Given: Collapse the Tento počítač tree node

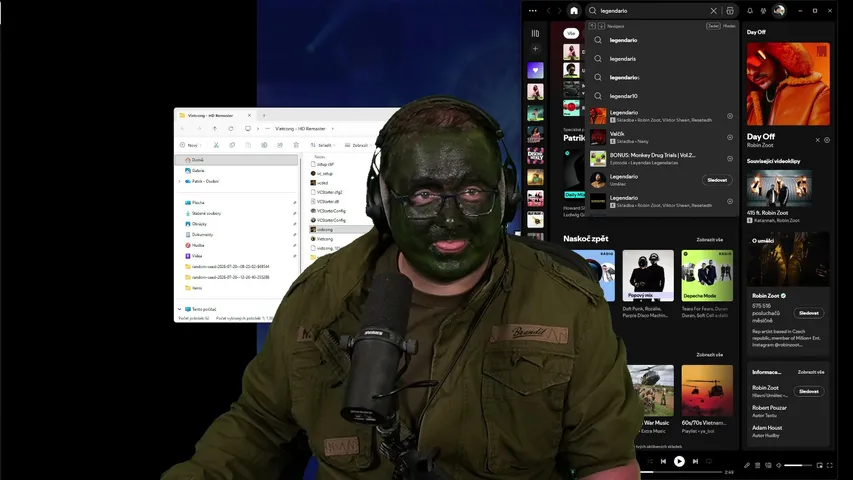Looking at the screenshot, I should pos(180,309).
